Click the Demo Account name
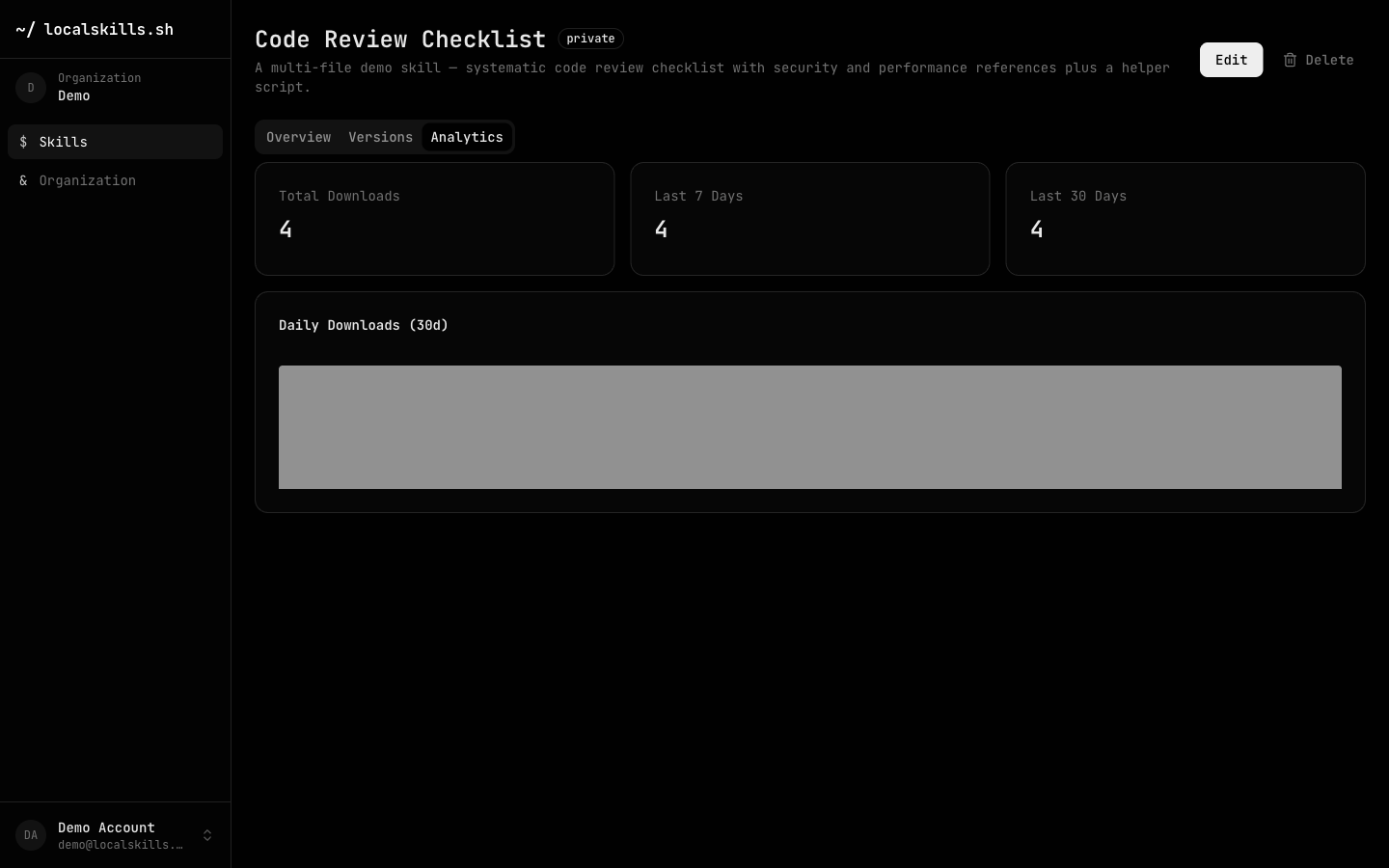 [x=106, y=827]
